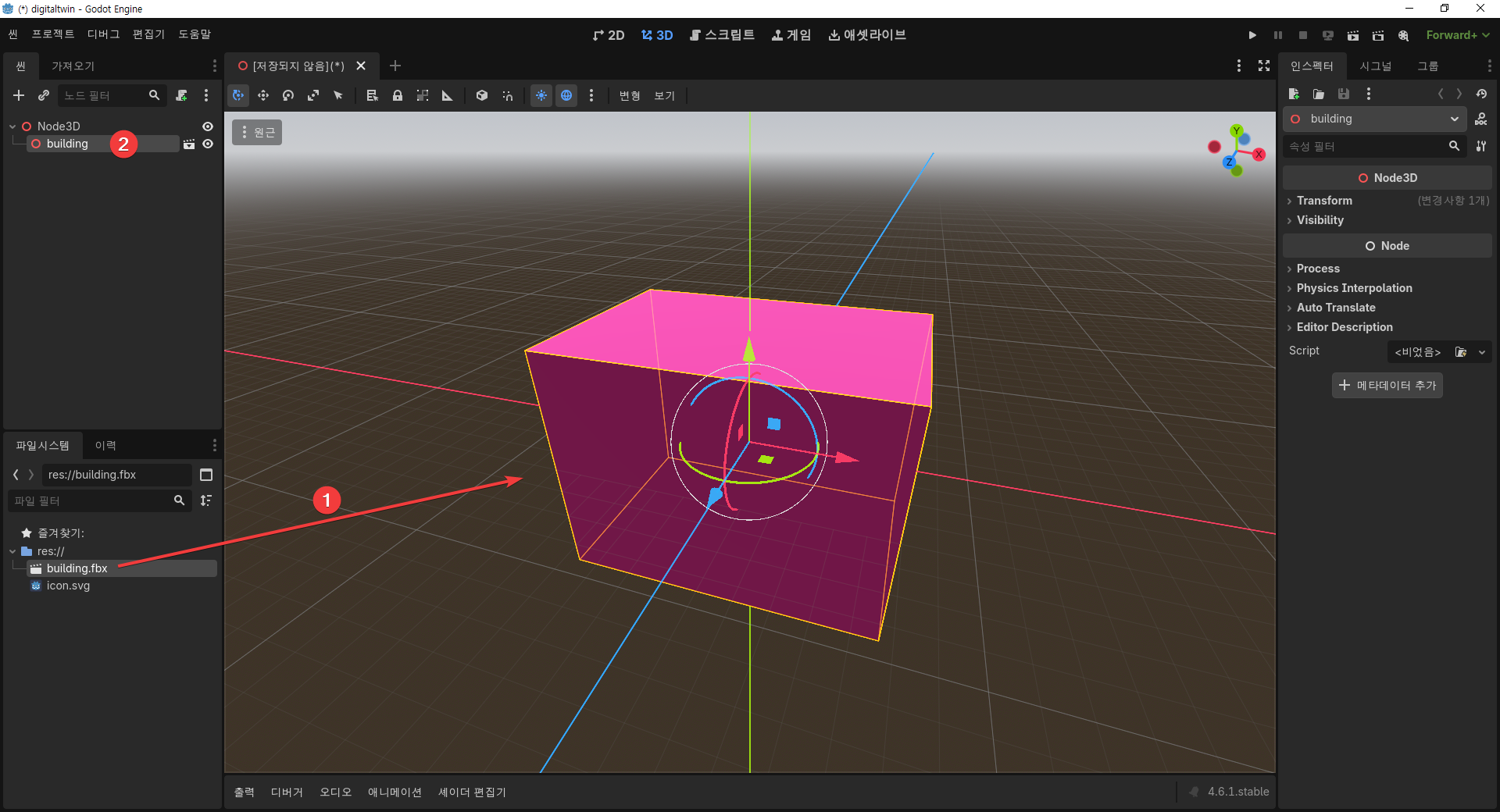Screen dimensions: 1500x812
Task: Open the 프로젝트 menu
Action: point(52,34)
